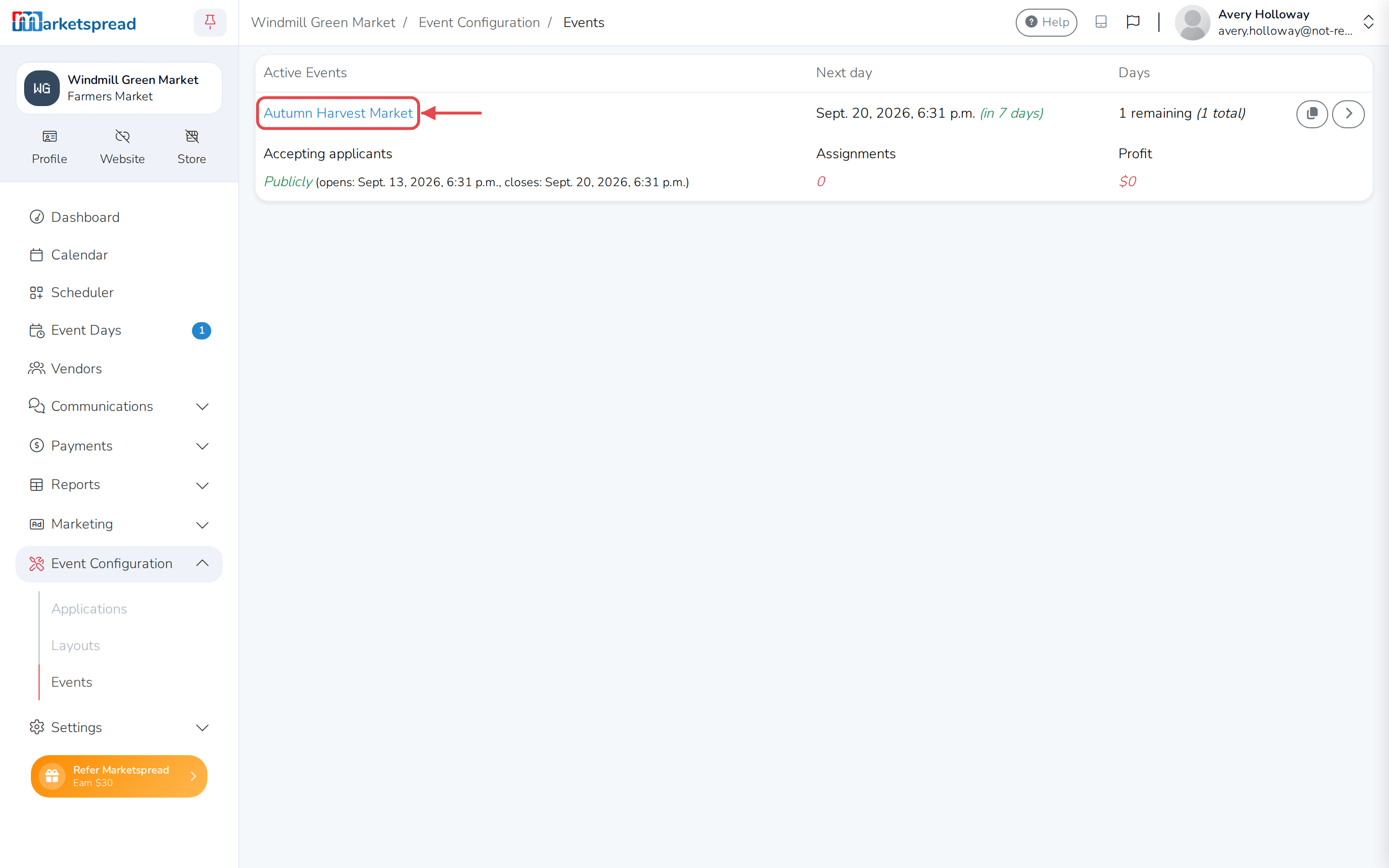Open the Autumn Harvest Market link

[338, 113]
